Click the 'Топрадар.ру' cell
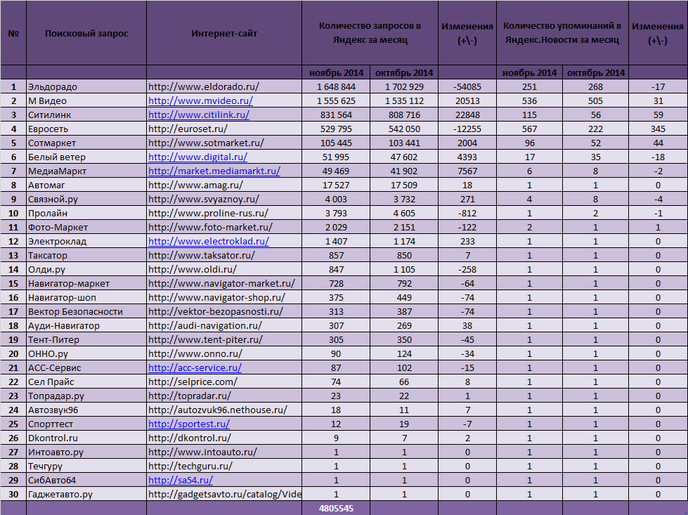Viewport: 688px width, 515px height. pyautogui.click(x=86, y=396)
